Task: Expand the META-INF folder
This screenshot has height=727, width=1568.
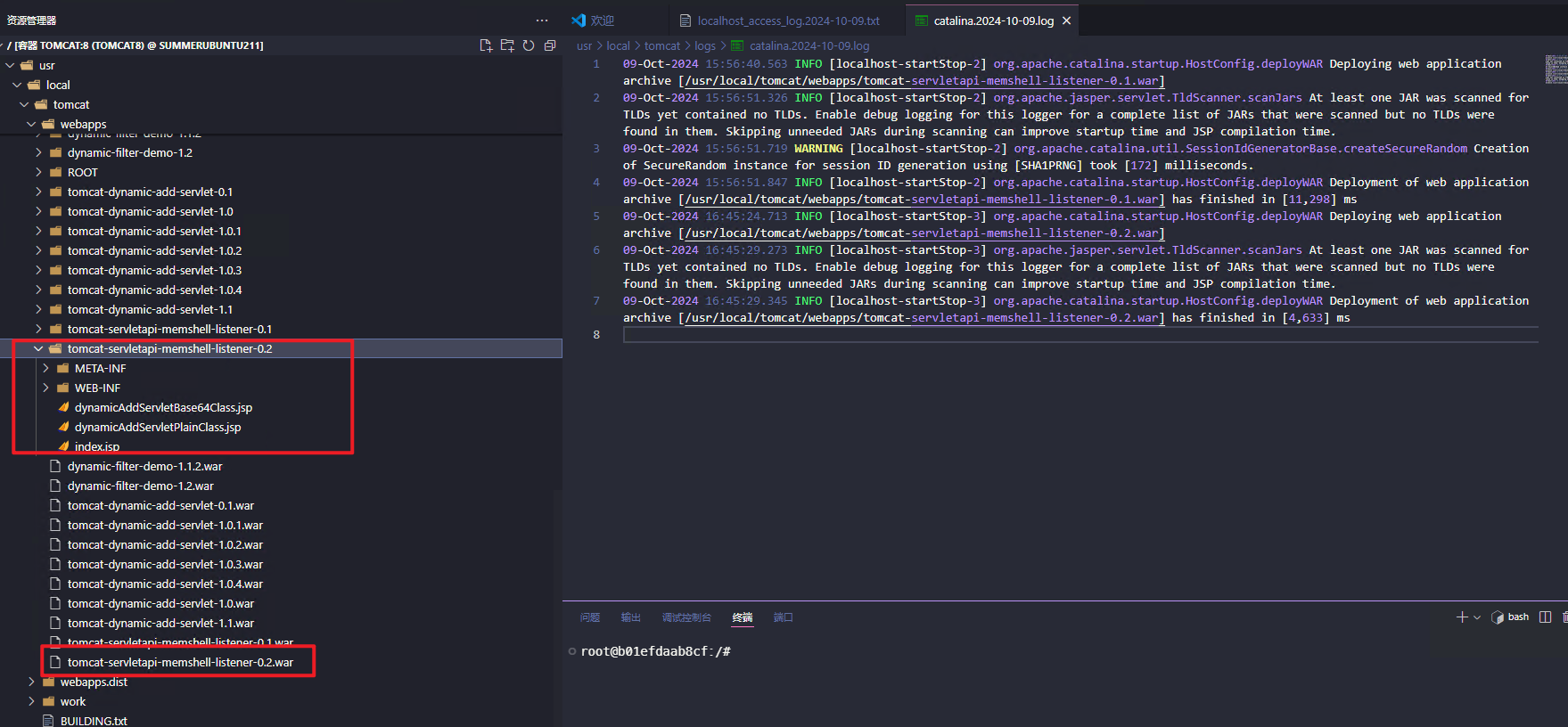Action: [x=46, y=368]
